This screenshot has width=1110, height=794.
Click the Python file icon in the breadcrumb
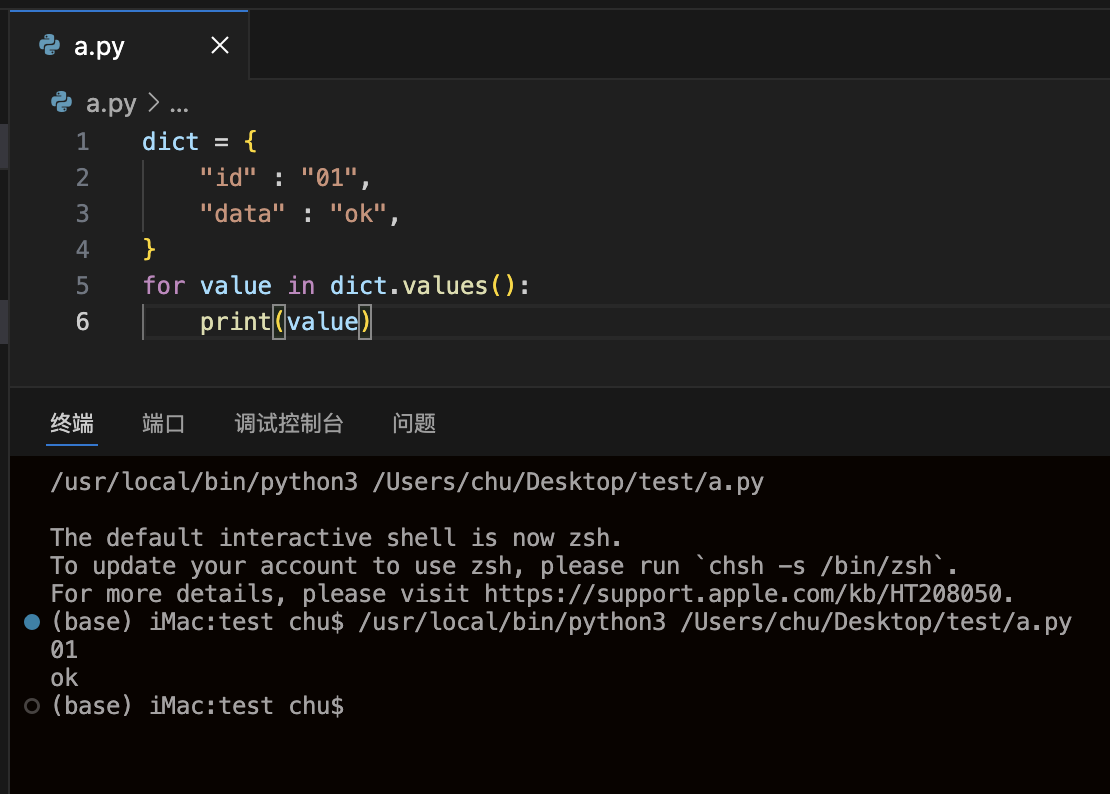[x=62, y=103]
